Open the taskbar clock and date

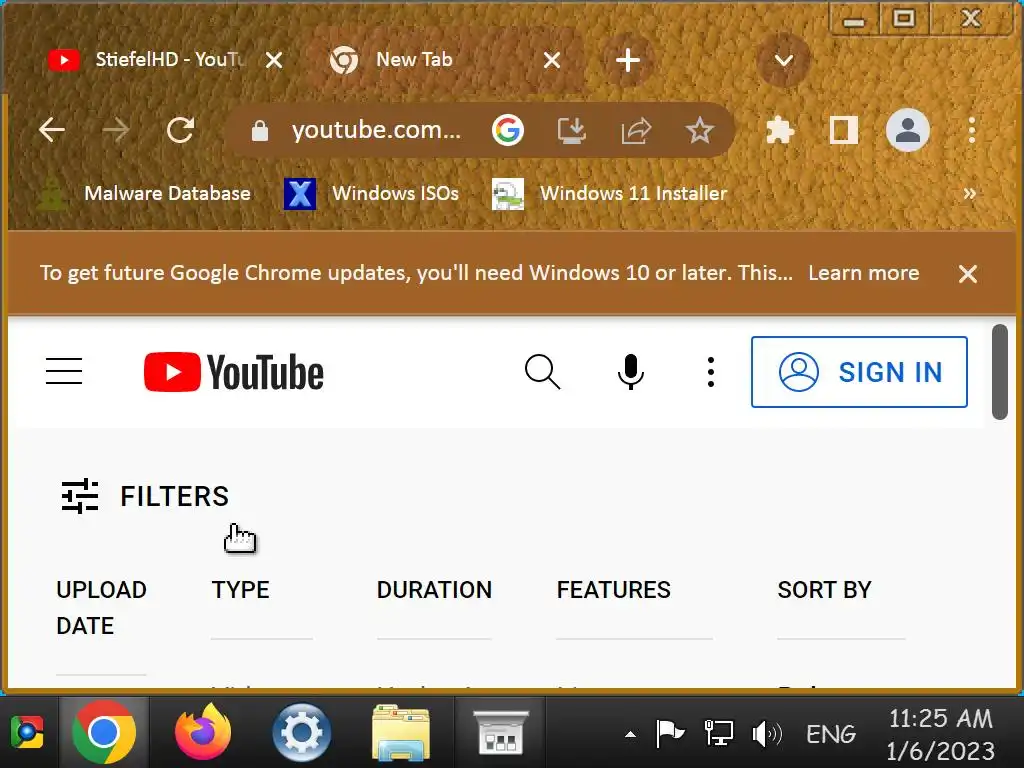940,734
